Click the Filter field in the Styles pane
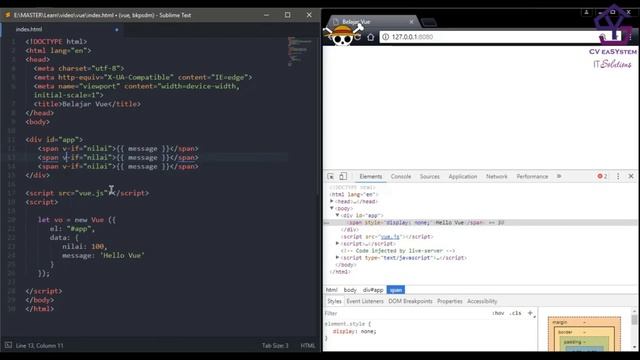Image resolution: width=640 pixels, height=360 pixels. 406,313
